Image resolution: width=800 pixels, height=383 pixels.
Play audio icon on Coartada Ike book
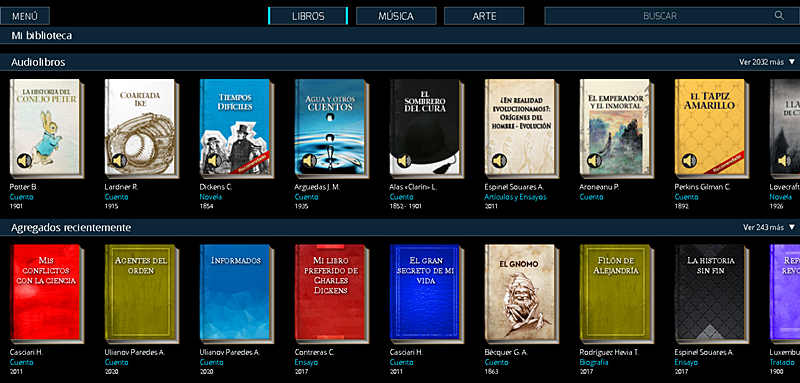119,161
